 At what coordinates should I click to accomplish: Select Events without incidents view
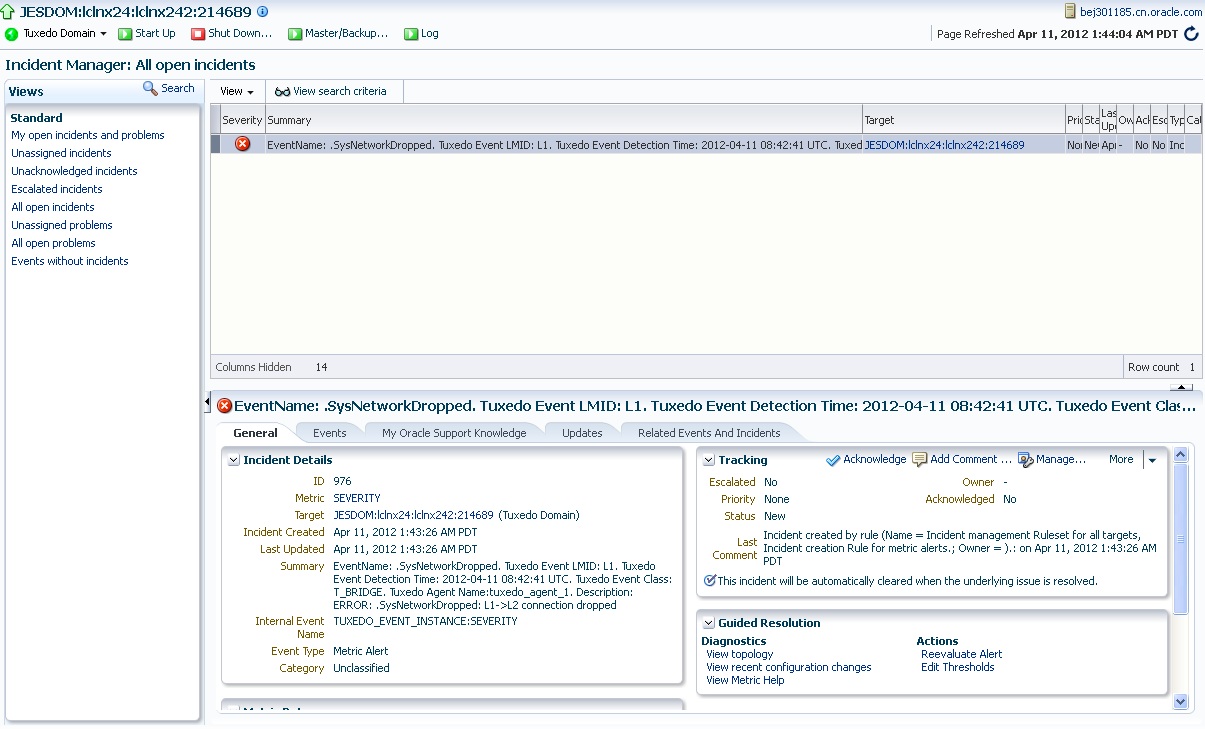tap(70, 261)
